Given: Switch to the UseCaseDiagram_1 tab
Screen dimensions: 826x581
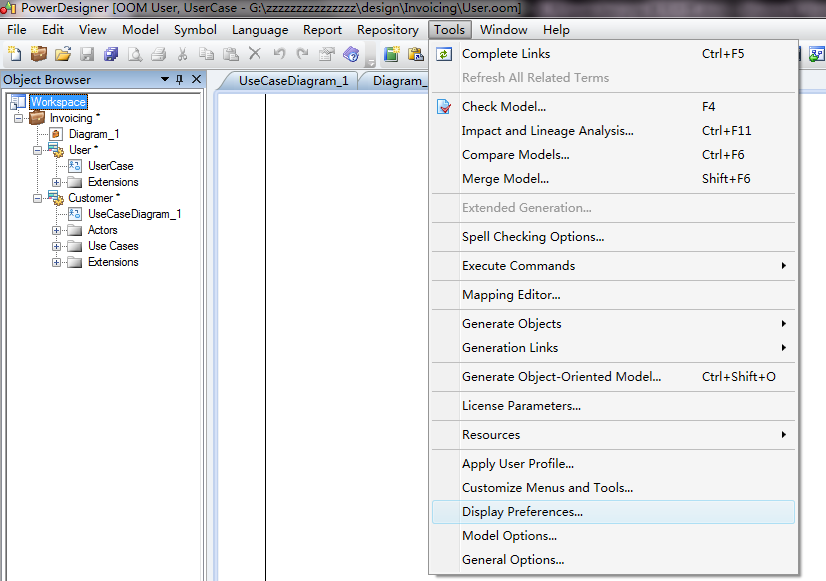Looking at the screenshot, I should coord(293,81).
